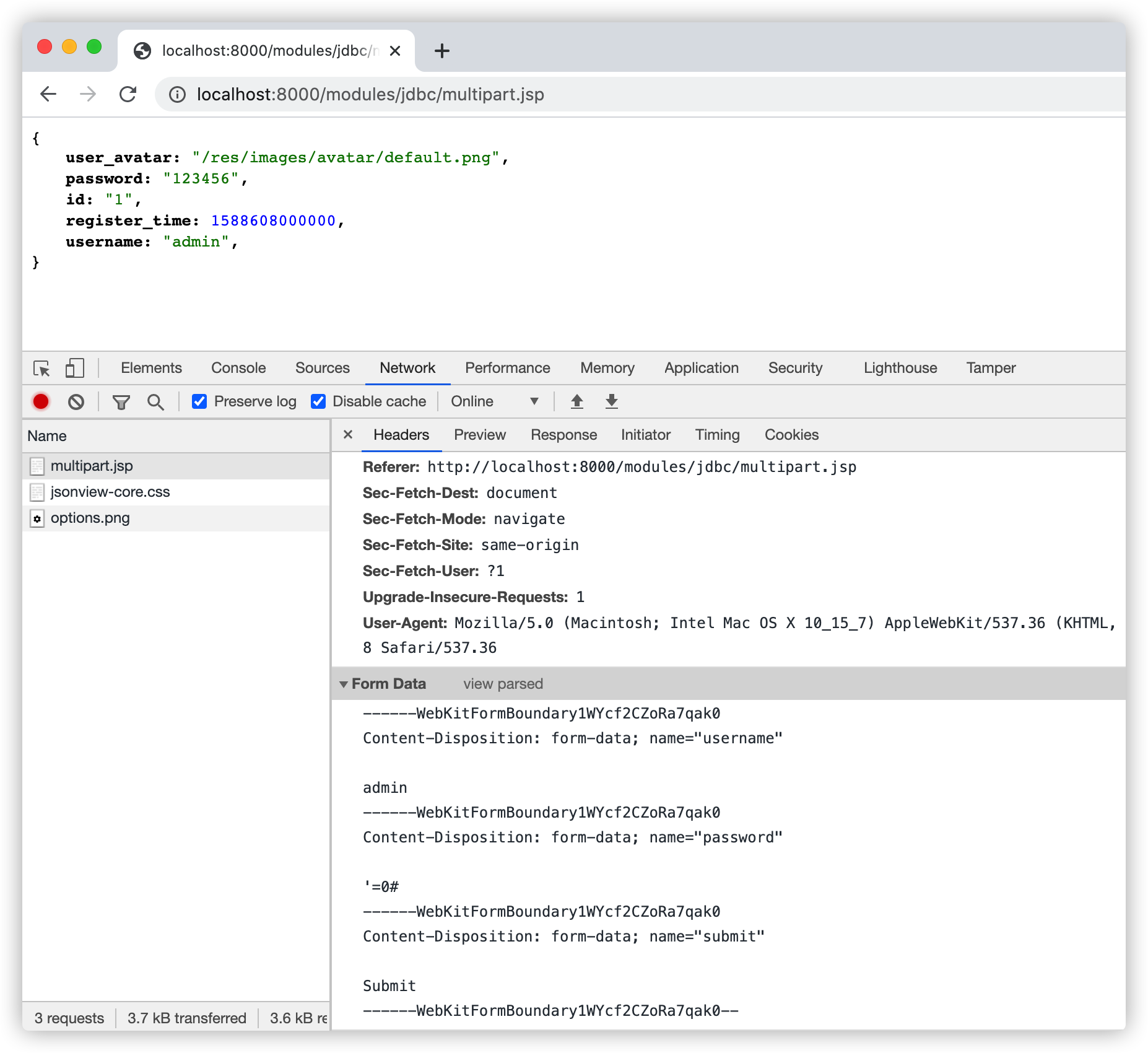1148x1053 pixels.
Task: Open the network filter funnel icon
Action: pyautogui.click(x=121, y=402)
